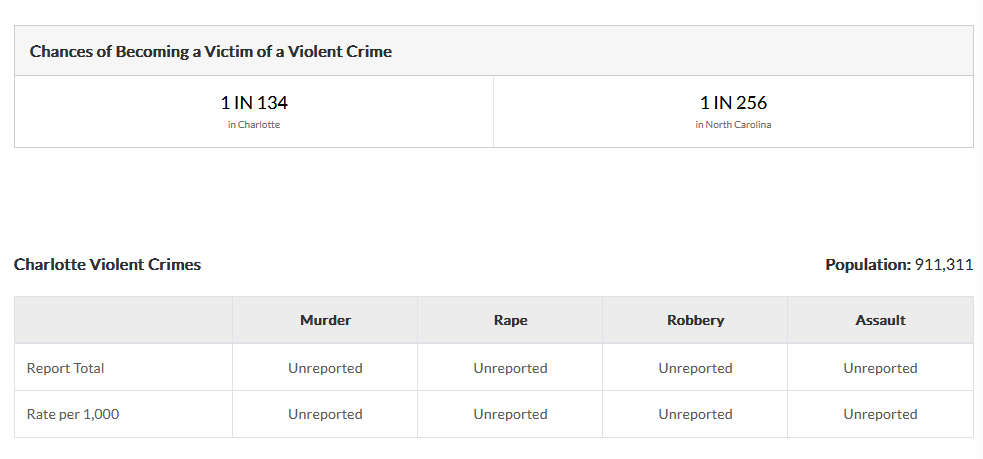Click the Murder Report Total cell
The width and height of the screenshot is (983, 459).
[325, 368]
